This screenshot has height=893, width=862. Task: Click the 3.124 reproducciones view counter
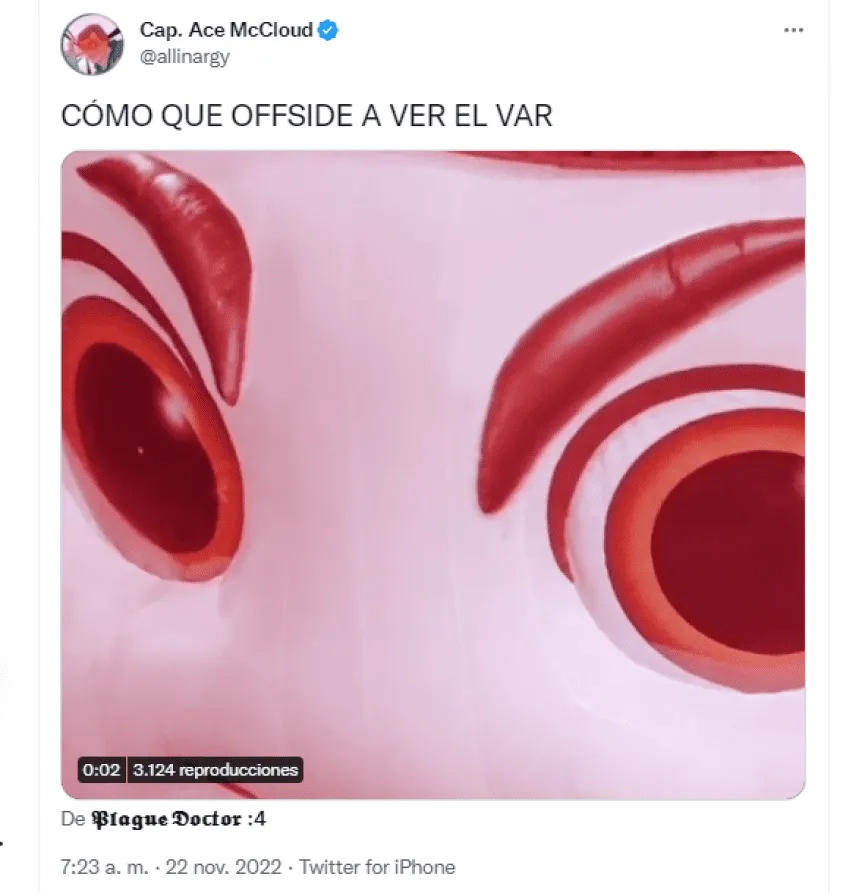point(215,770)
